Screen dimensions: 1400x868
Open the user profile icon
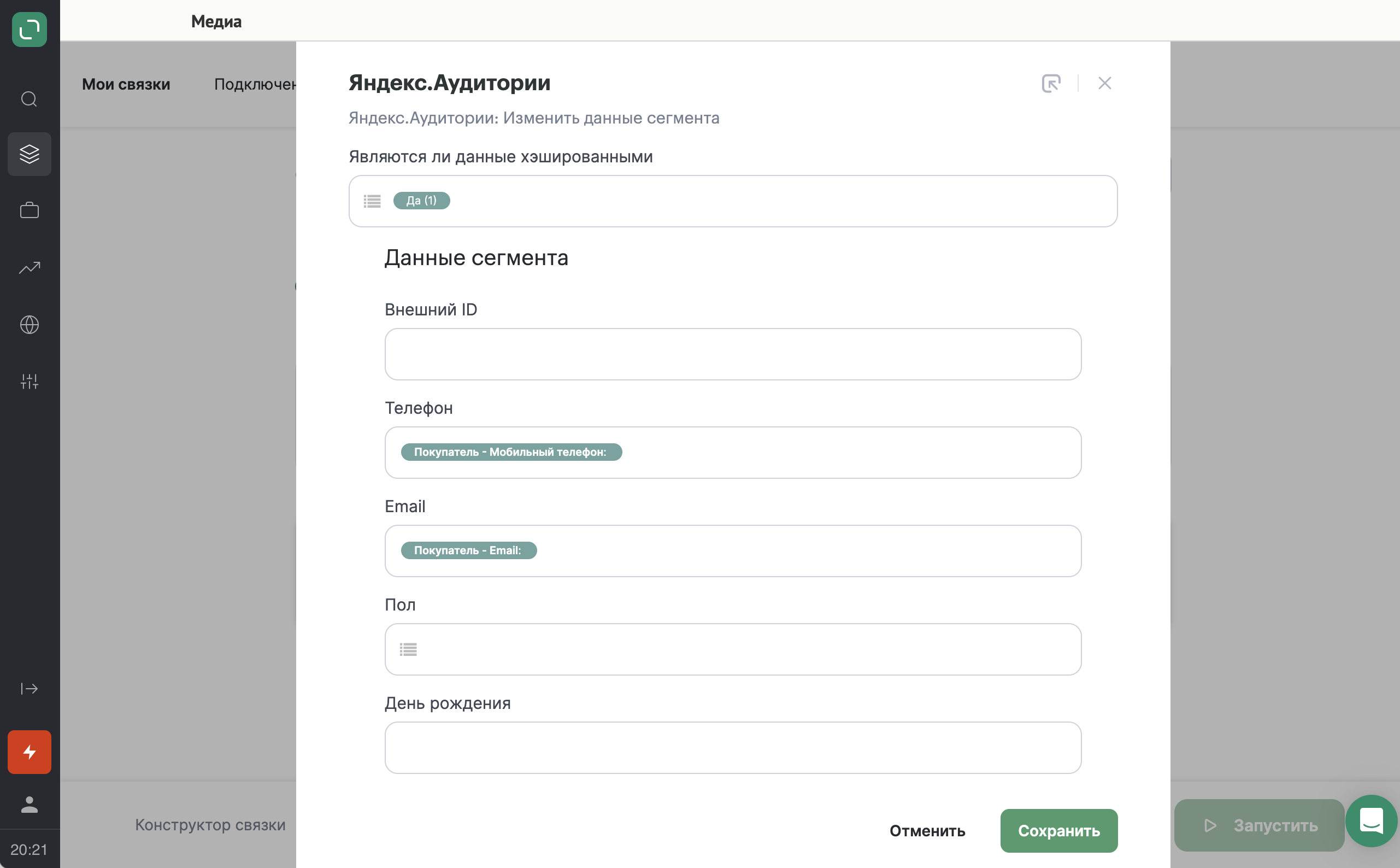30,804
